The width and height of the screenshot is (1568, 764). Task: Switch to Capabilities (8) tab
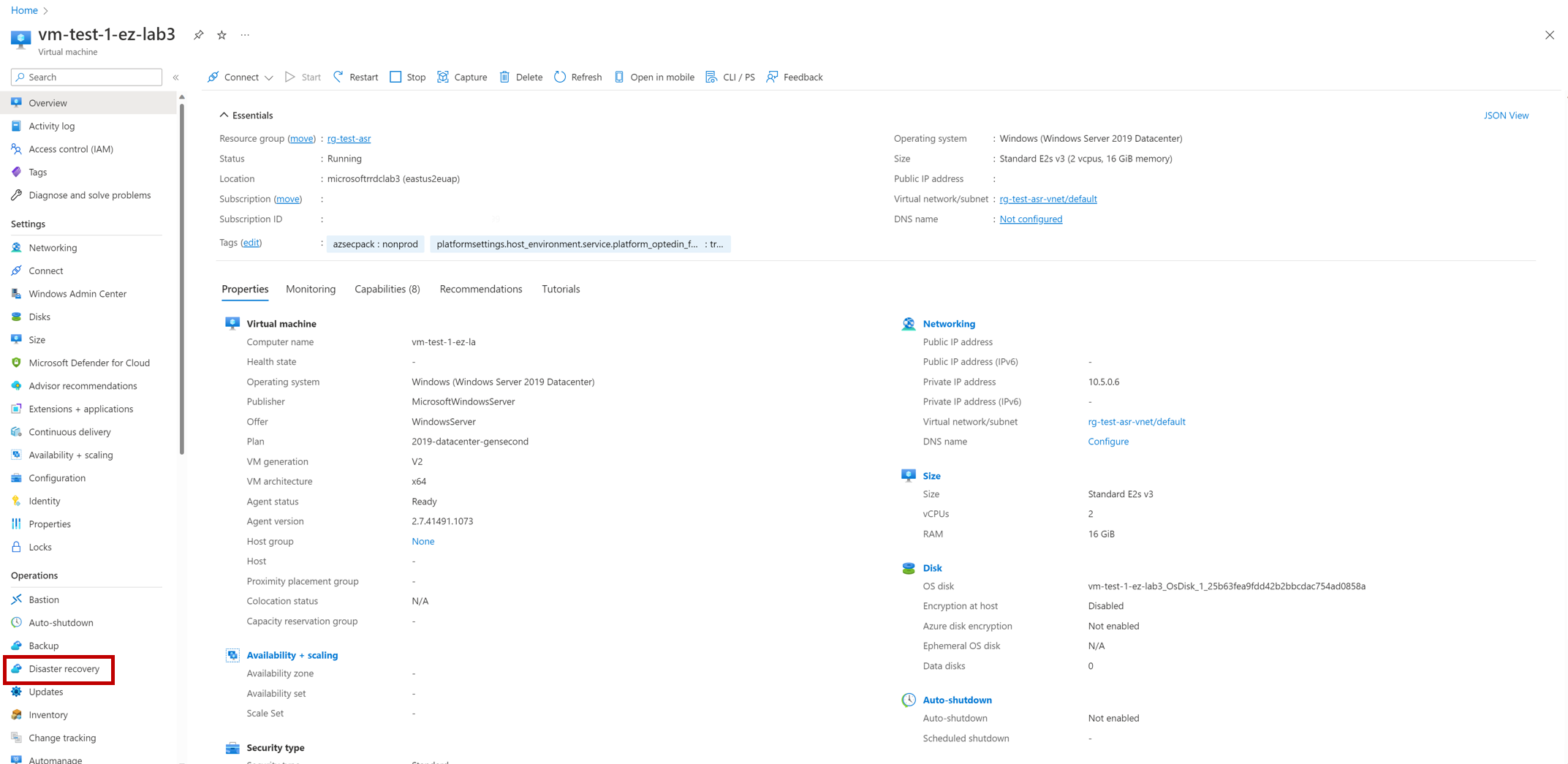(x=387, y=289)
